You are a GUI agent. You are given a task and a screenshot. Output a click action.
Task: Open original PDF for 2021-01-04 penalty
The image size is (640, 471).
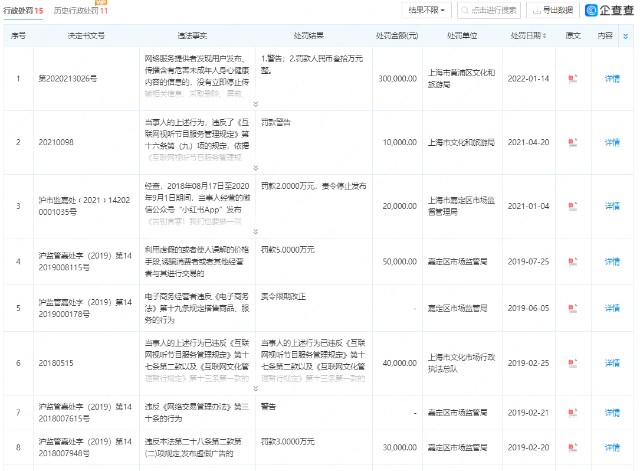pyautogui.click(x=572, y=206)
